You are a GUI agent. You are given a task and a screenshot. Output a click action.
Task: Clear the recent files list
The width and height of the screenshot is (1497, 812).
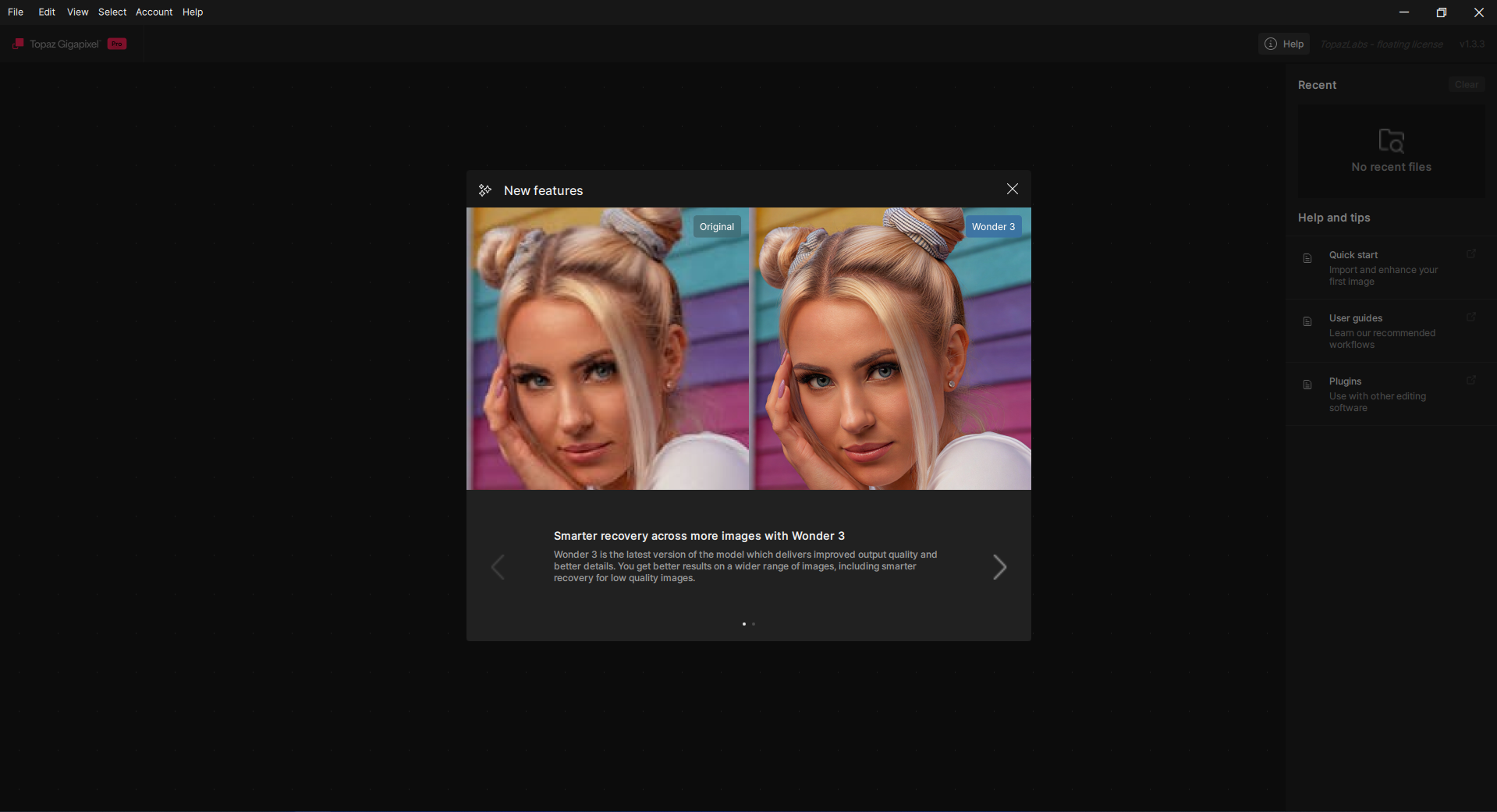tap(1467, 85)
